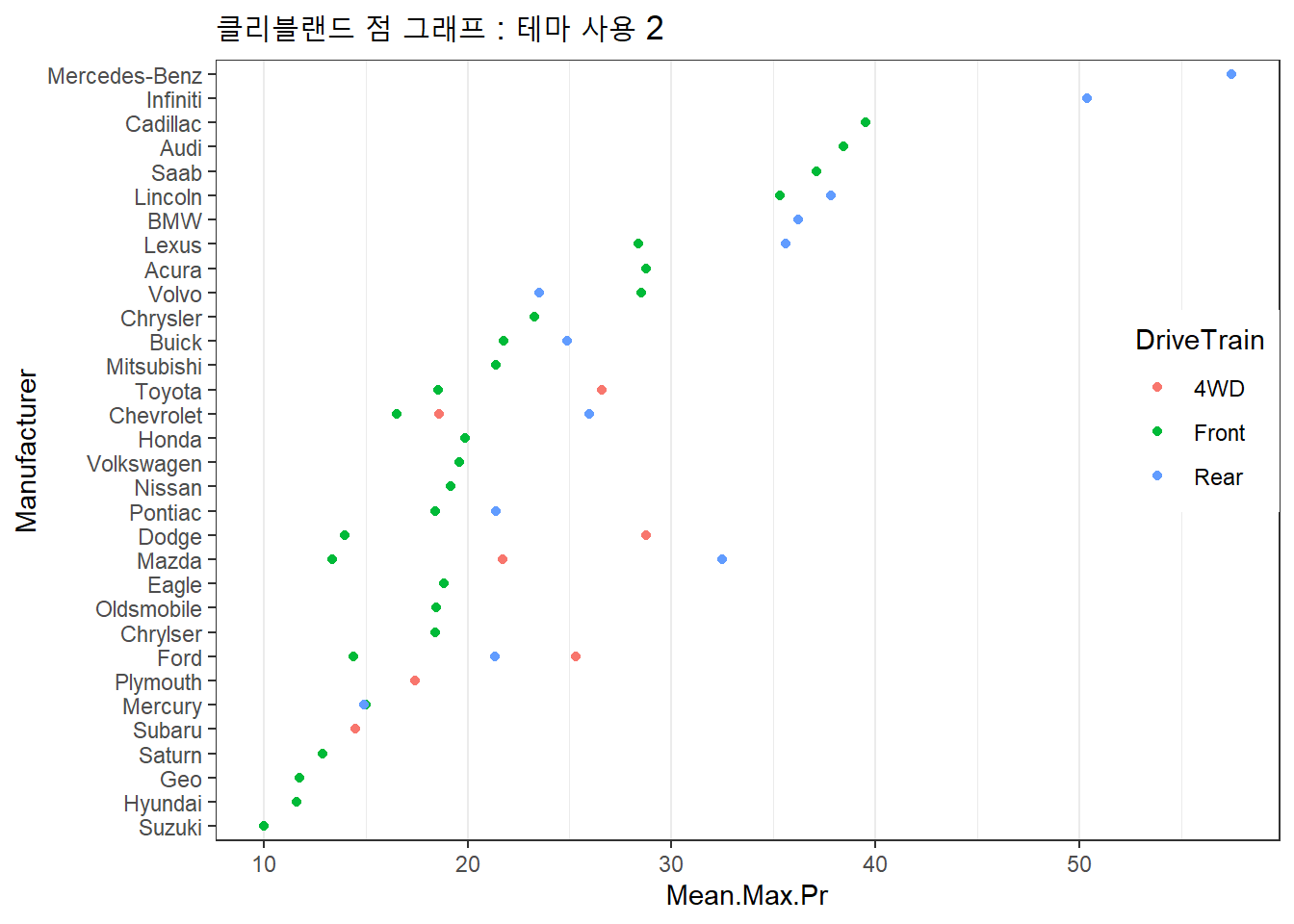Viewport: 1294px width, 924px height.
Task: Click the green Front legend dot
Action: [1157, 431]
